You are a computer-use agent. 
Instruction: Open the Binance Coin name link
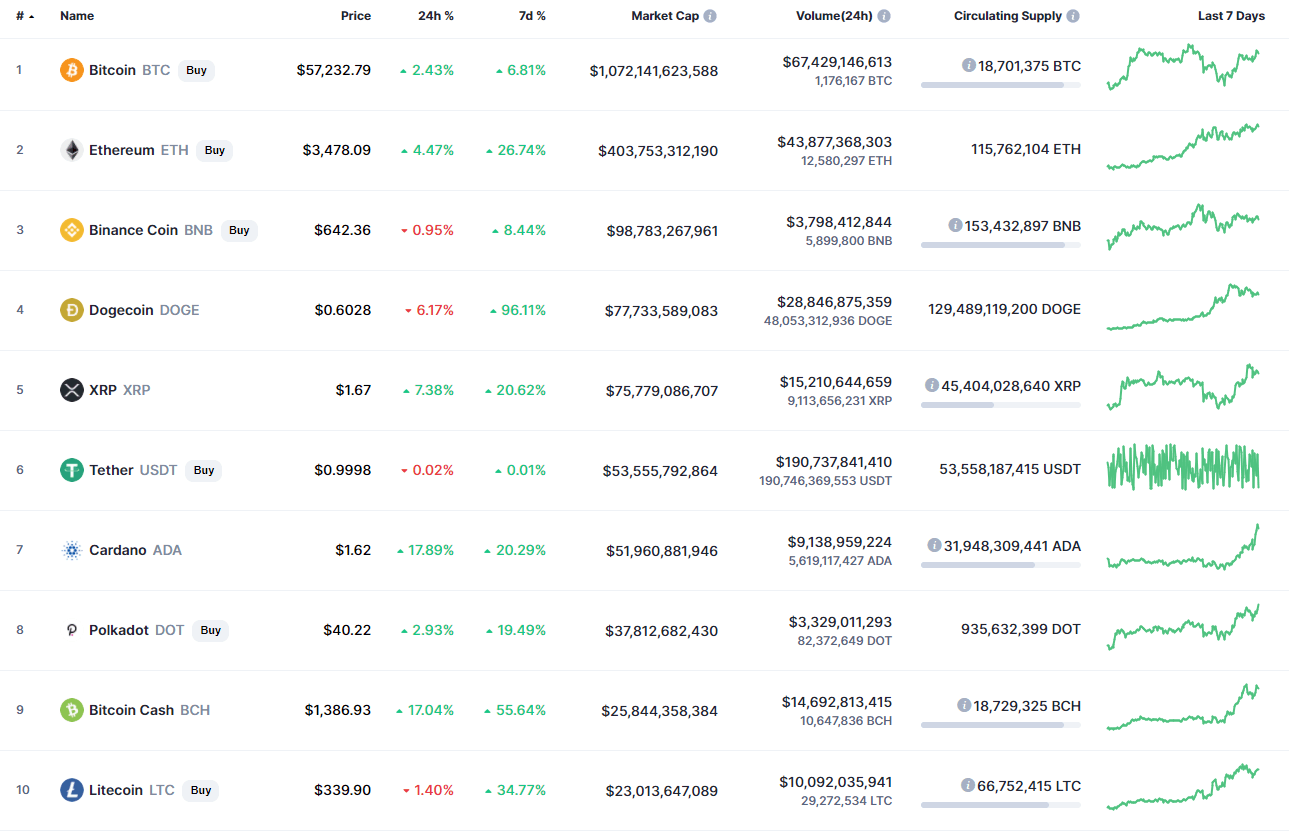(x=133, y=230)
